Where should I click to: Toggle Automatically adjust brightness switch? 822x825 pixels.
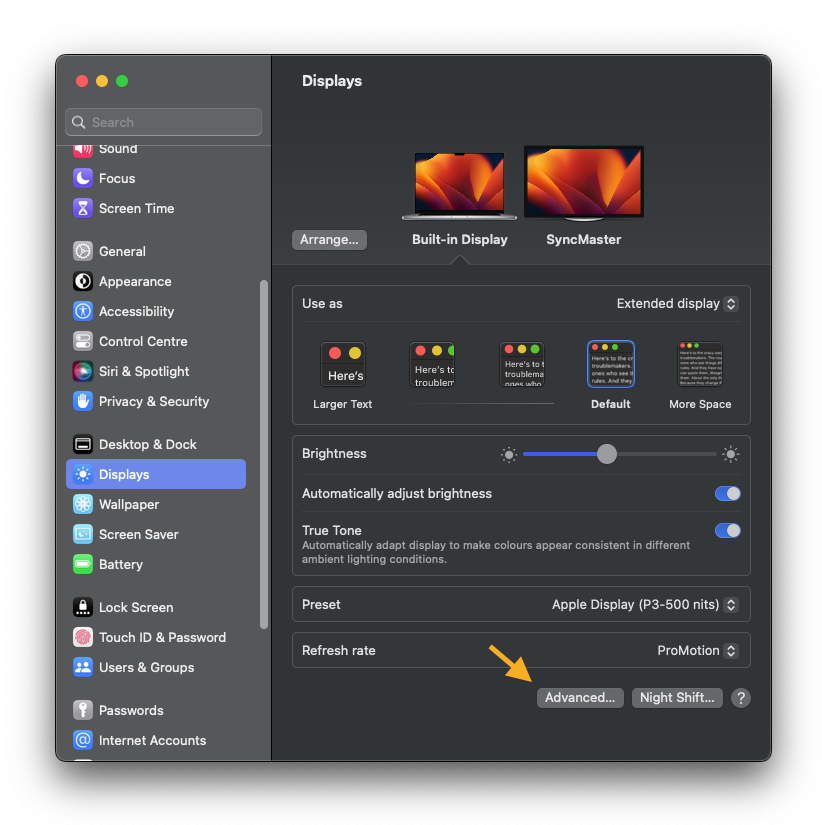pos(727,494)
